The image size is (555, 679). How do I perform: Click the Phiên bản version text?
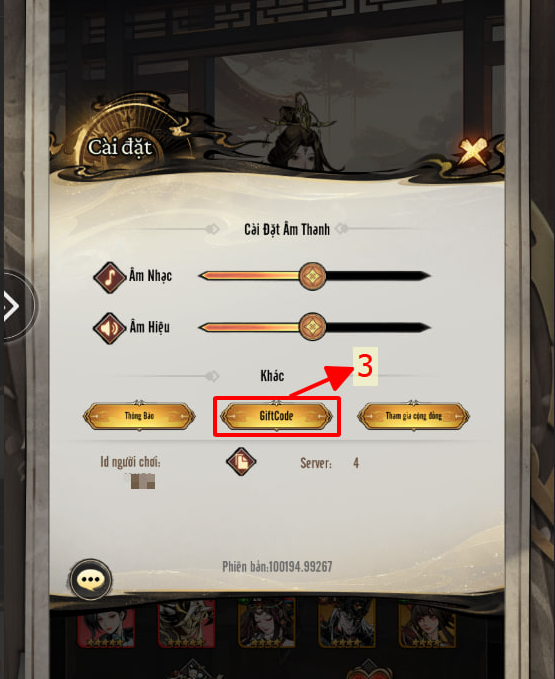click(x=277, y=566)
